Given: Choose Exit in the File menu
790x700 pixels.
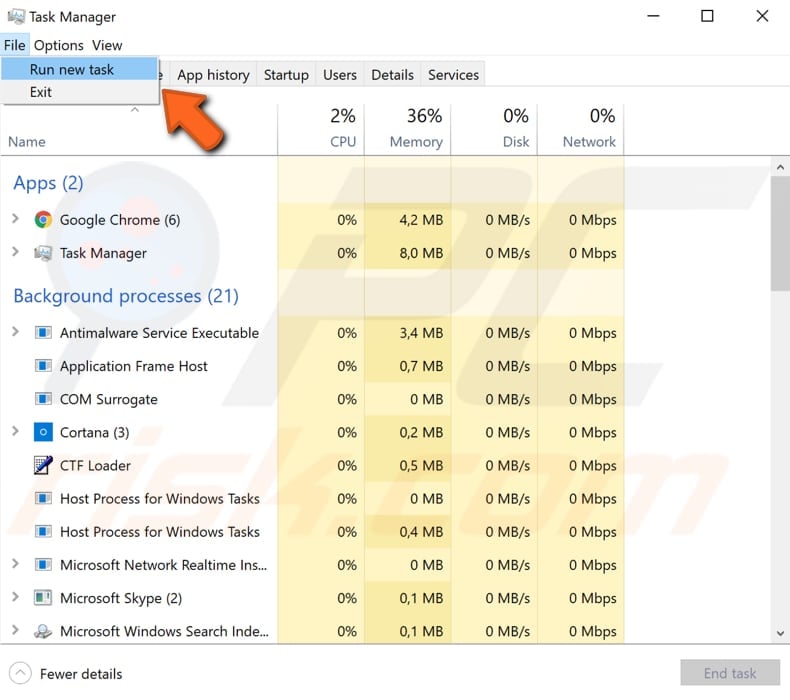Looking at the screenshot, I should click(41, 92).
